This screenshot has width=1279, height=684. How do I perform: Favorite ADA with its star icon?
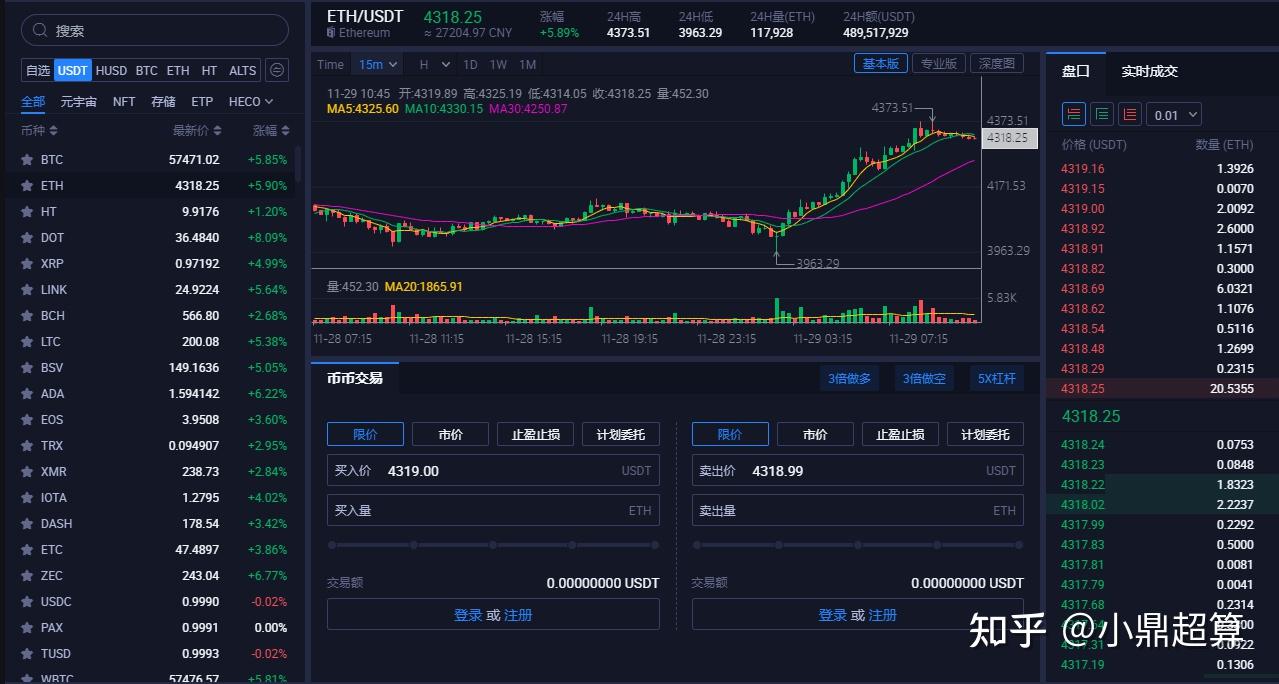(26, 393)
